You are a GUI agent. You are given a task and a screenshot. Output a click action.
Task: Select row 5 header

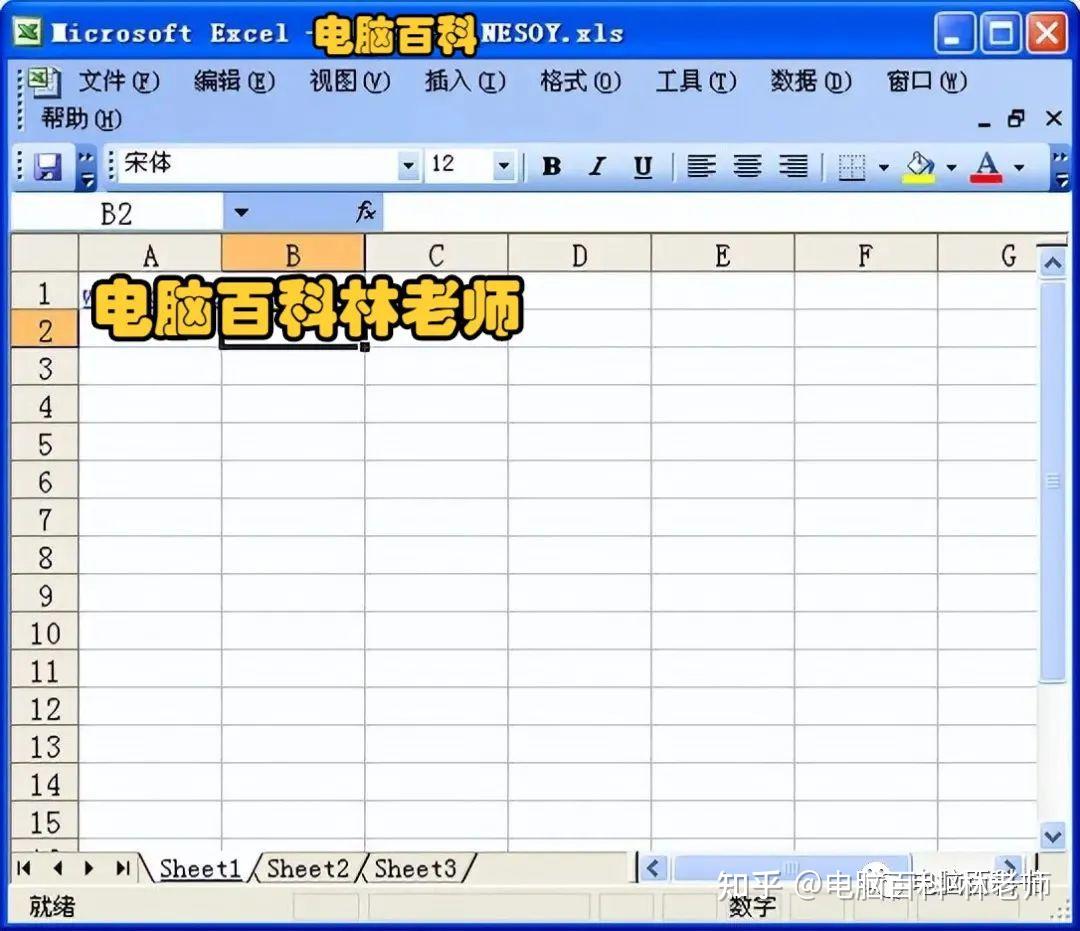point(45,444)
